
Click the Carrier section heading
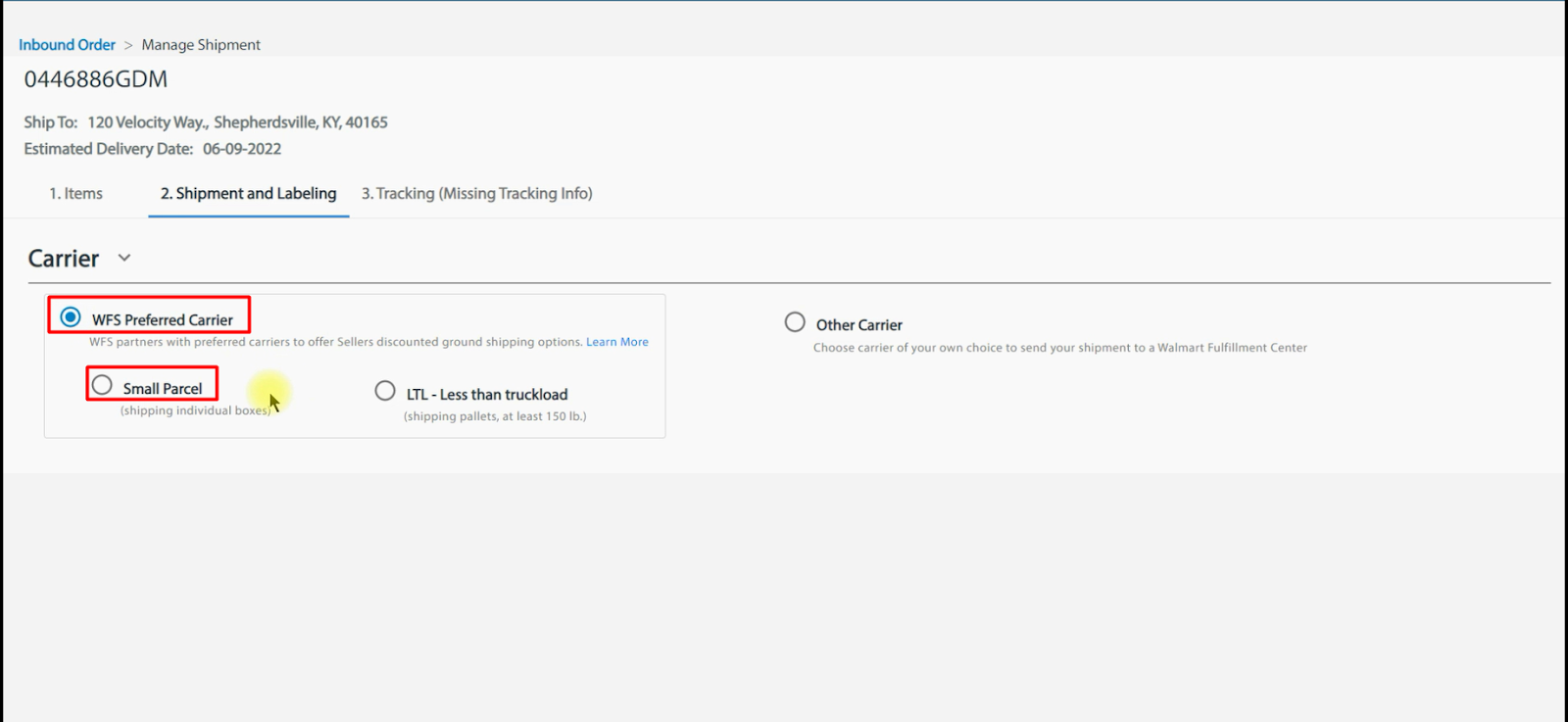click(64, 259)
